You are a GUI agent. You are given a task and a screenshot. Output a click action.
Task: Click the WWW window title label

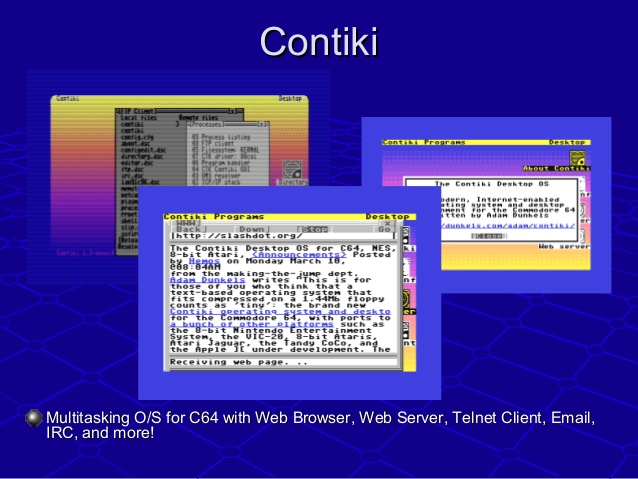(189, 223)
